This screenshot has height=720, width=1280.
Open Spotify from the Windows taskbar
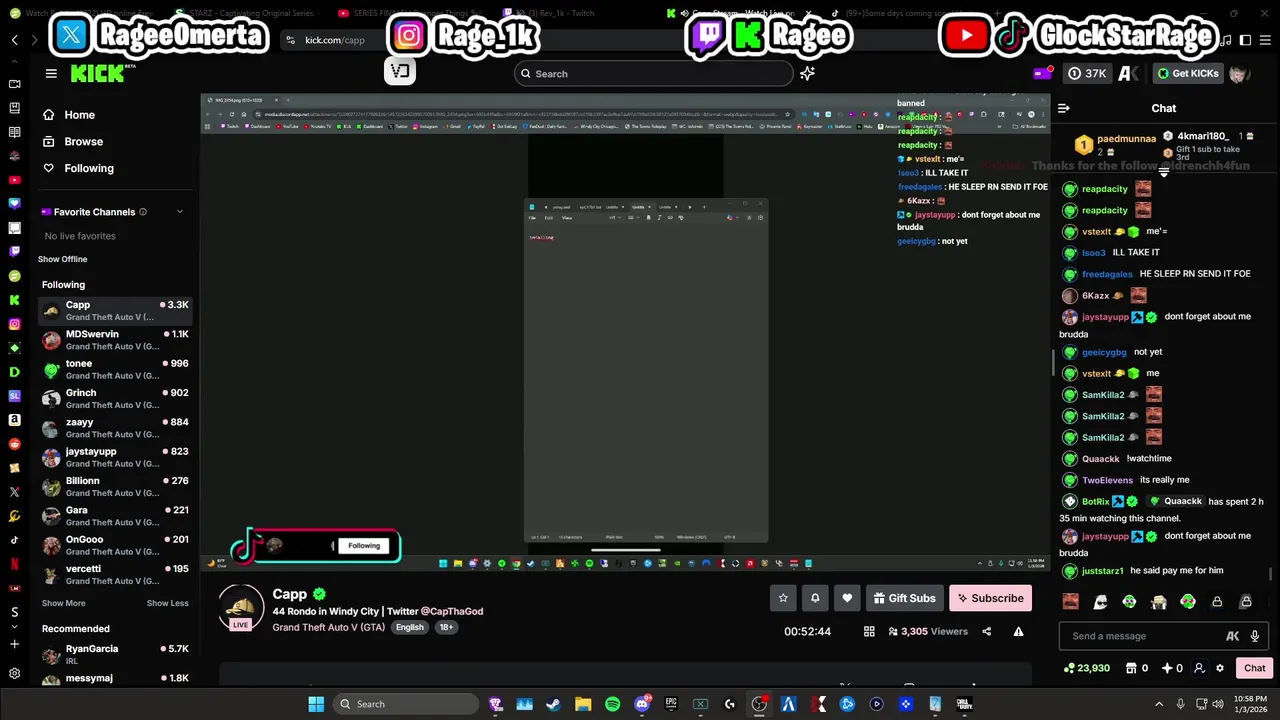612,704
